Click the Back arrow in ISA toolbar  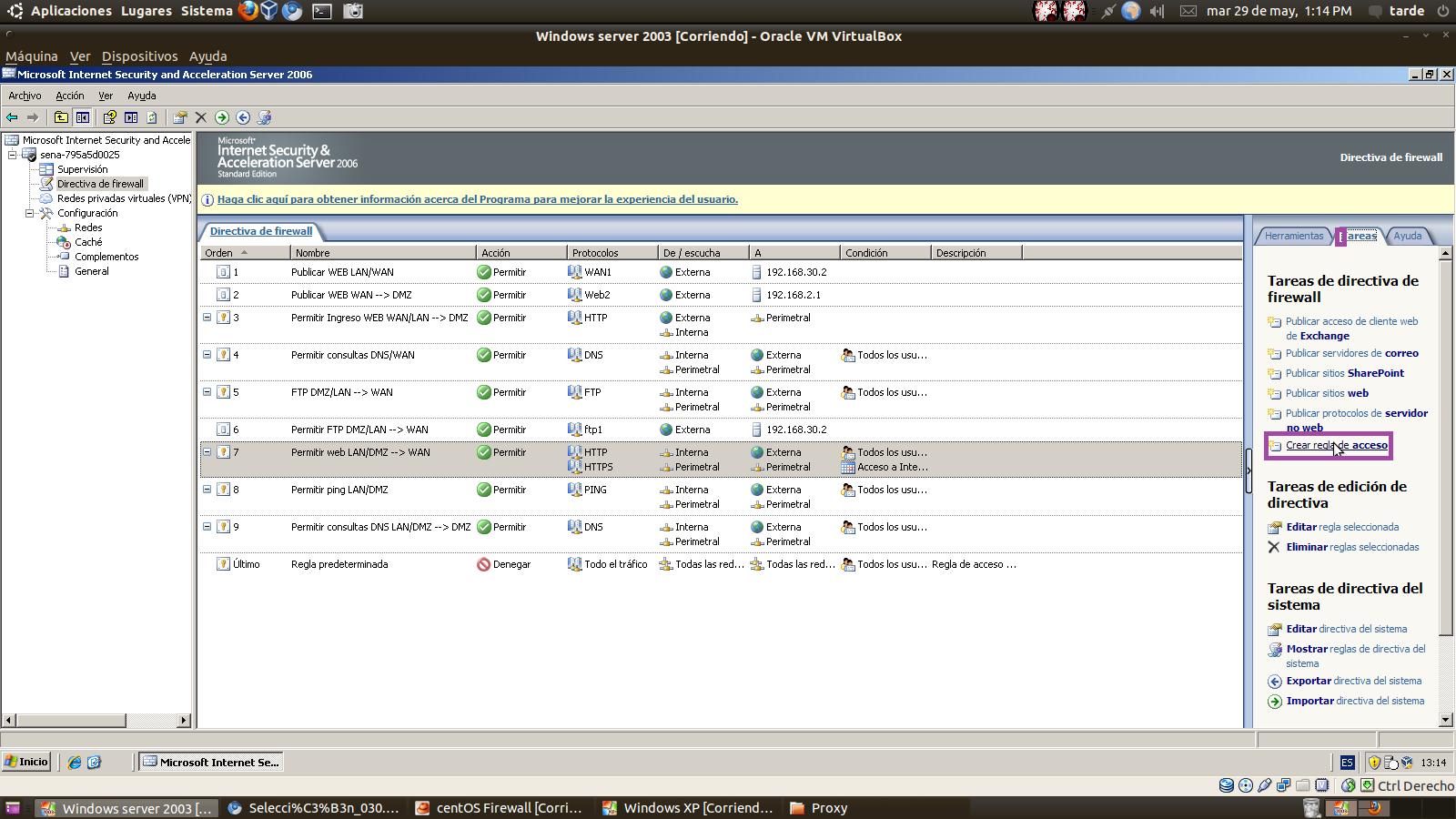click(x=12, y=117)
